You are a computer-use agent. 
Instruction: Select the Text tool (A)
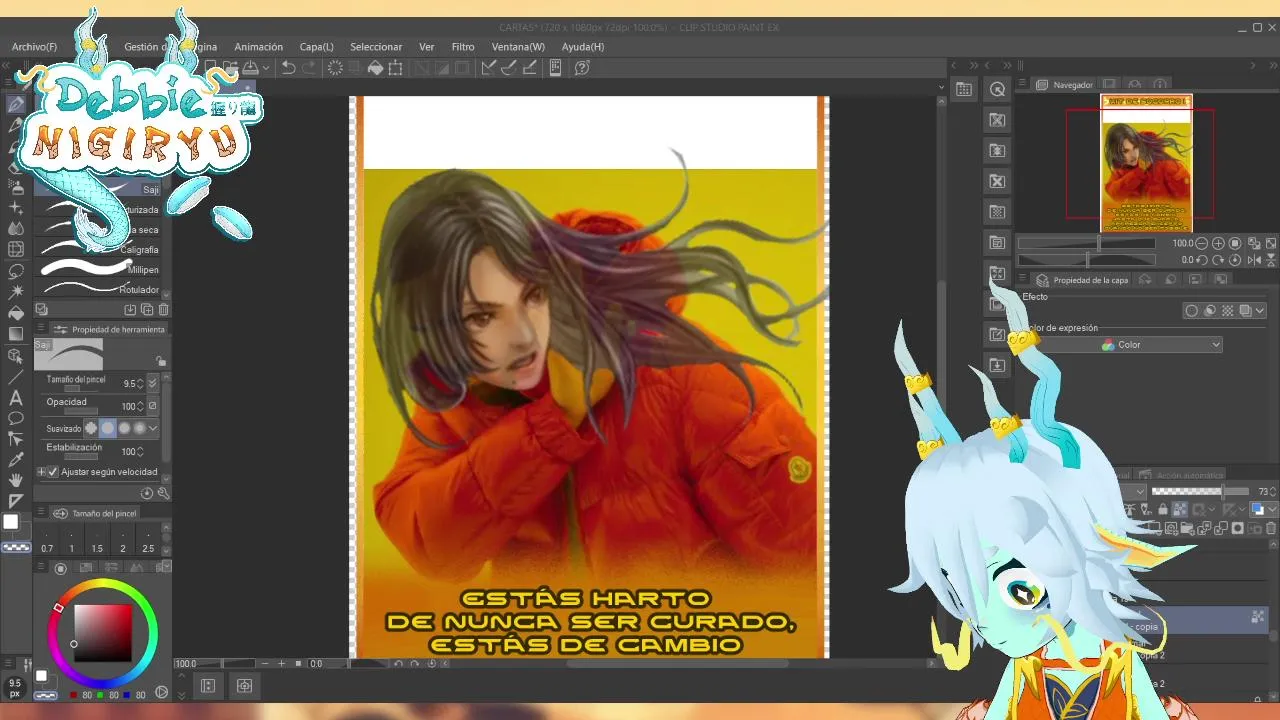tap(16, 397)
